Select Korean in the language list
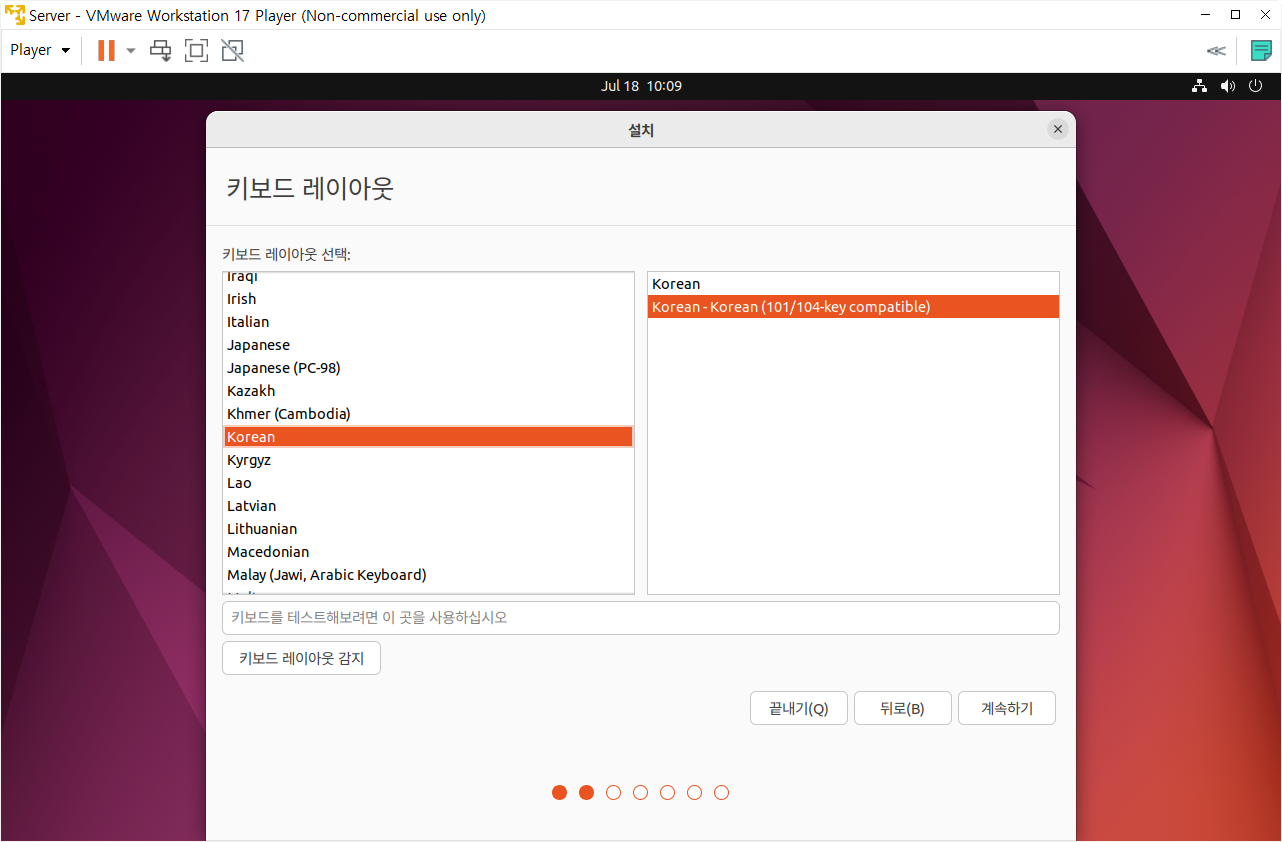Image resolution: width=1282 pixels, height=842 pixels. point(428,437)
